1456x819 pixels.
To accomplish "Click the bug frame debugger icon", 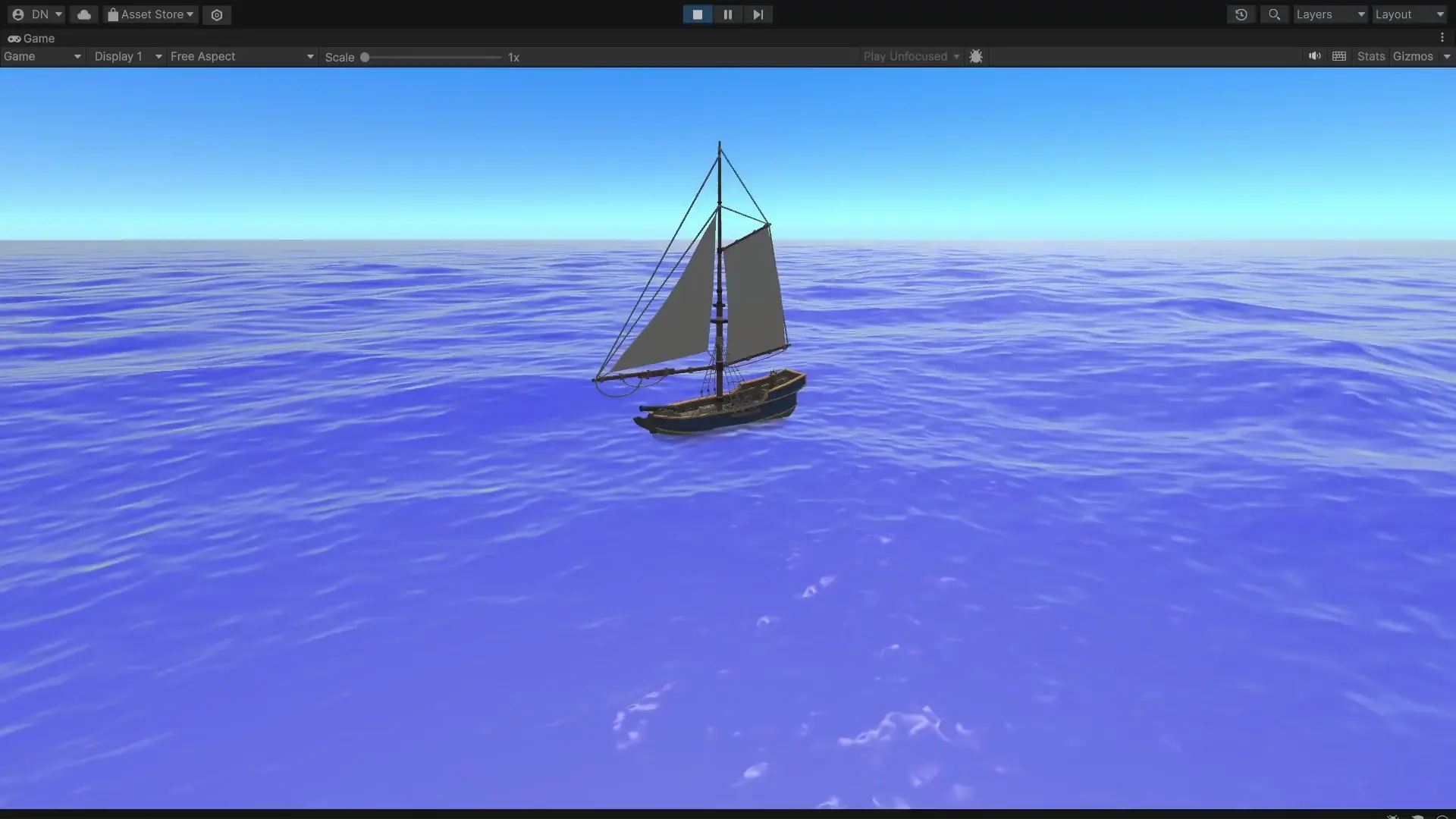I will pos(976,56).
